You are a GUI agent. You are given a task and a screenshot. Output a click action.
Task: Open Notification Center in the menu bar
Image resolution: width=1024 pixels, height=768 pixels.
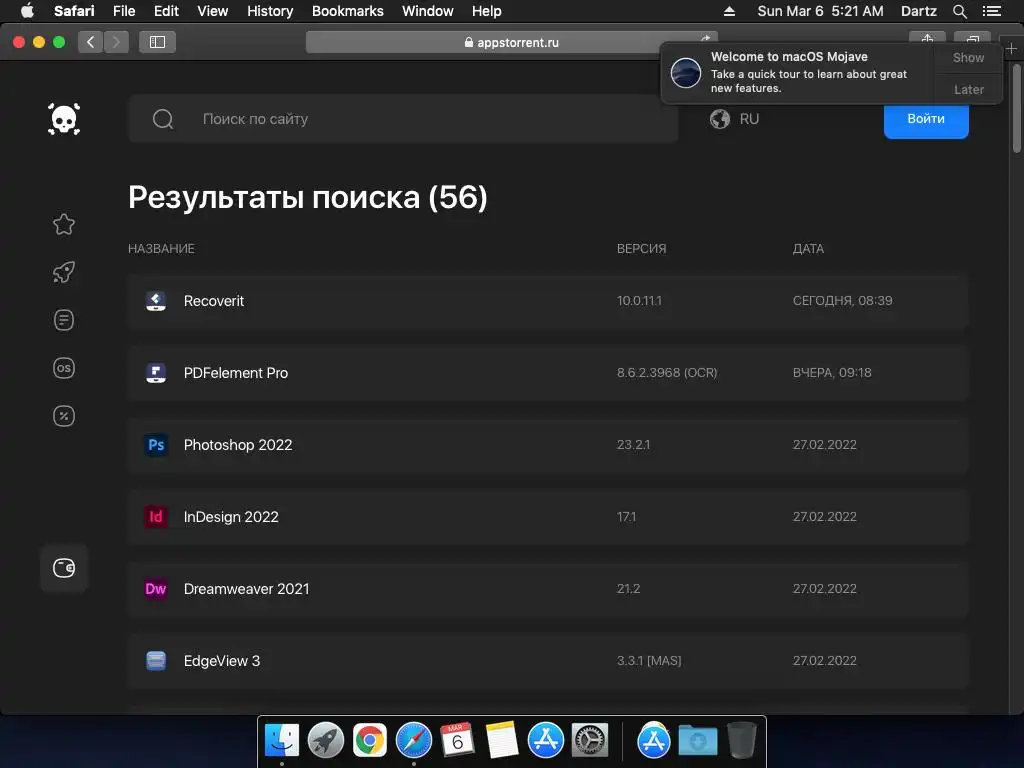(991, 11)
